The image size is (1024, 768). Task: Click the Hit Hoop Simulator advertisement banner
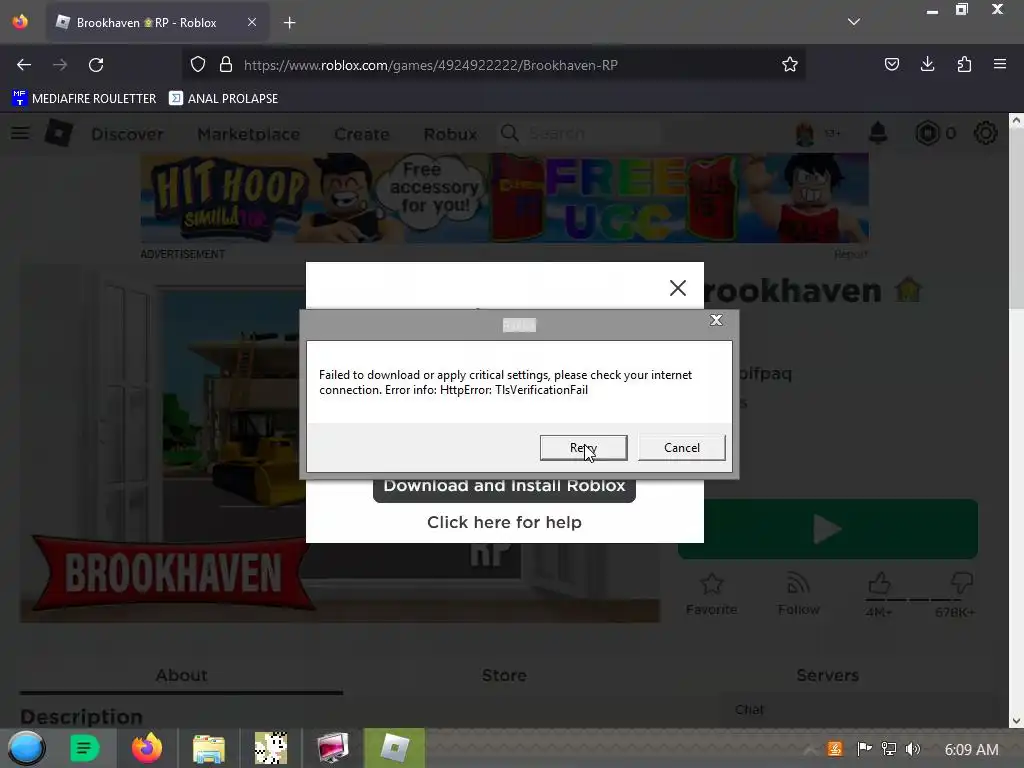coord(504,198)
